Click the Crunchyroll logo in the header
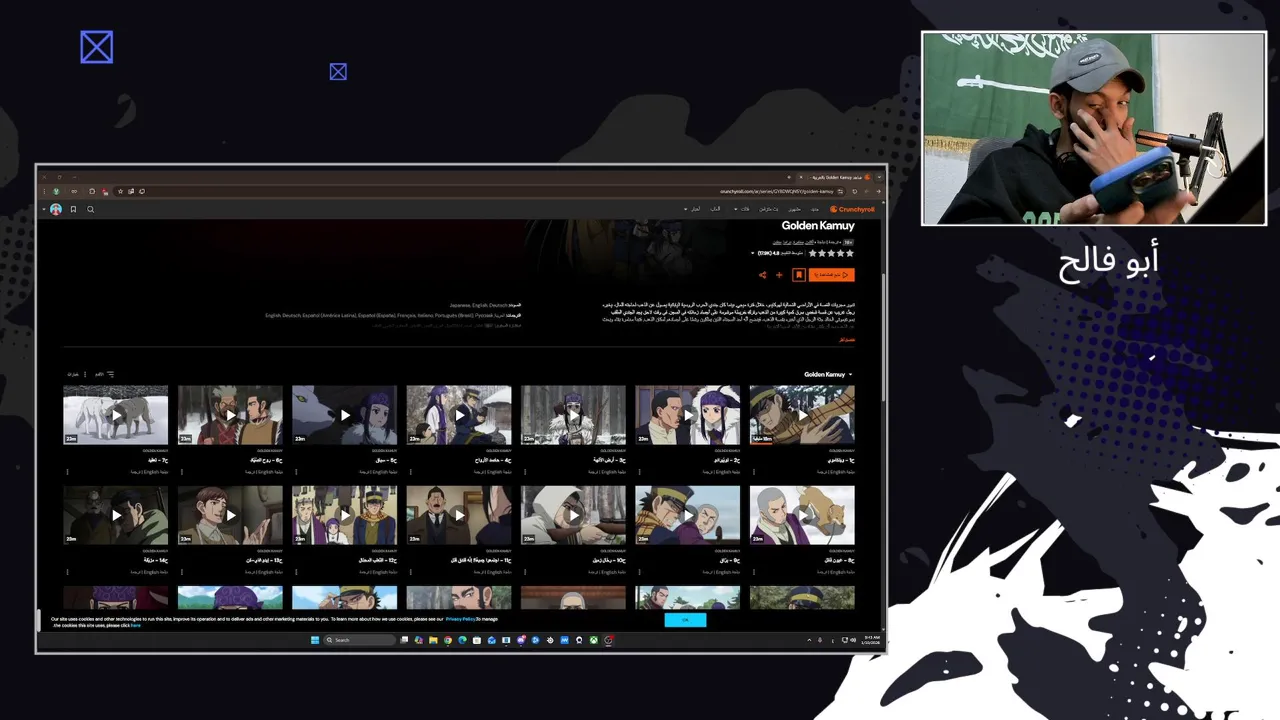 click(852, 209)
